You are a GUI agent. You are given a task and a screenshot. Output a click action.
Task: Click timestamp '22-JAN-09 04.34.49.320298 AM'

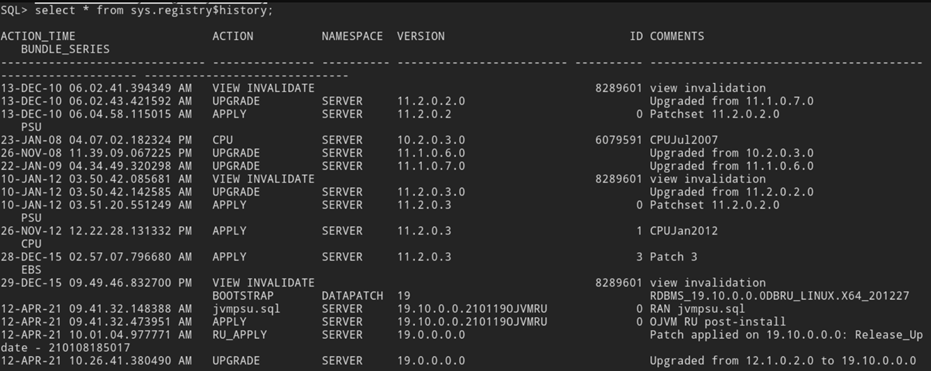[x=96, y=166]
